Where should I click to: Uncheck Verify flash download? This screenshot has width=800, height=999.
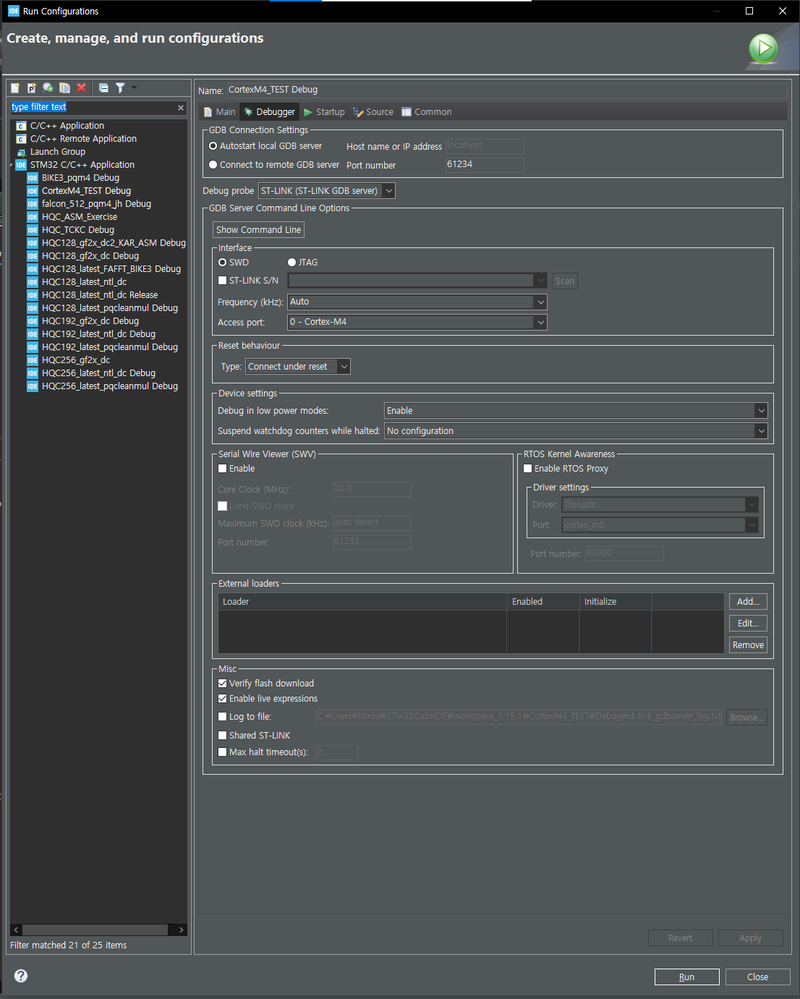[x=223, y=683]
